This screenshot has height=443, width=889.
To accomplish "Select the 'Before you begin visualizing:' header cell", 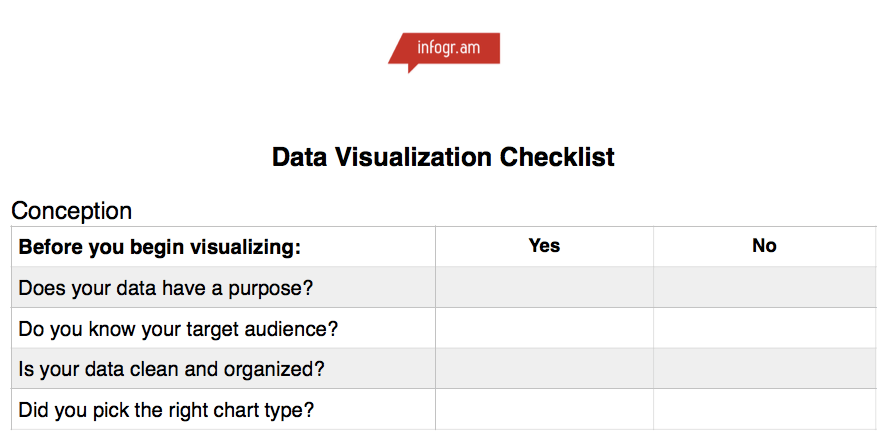I will coord(223,247).
